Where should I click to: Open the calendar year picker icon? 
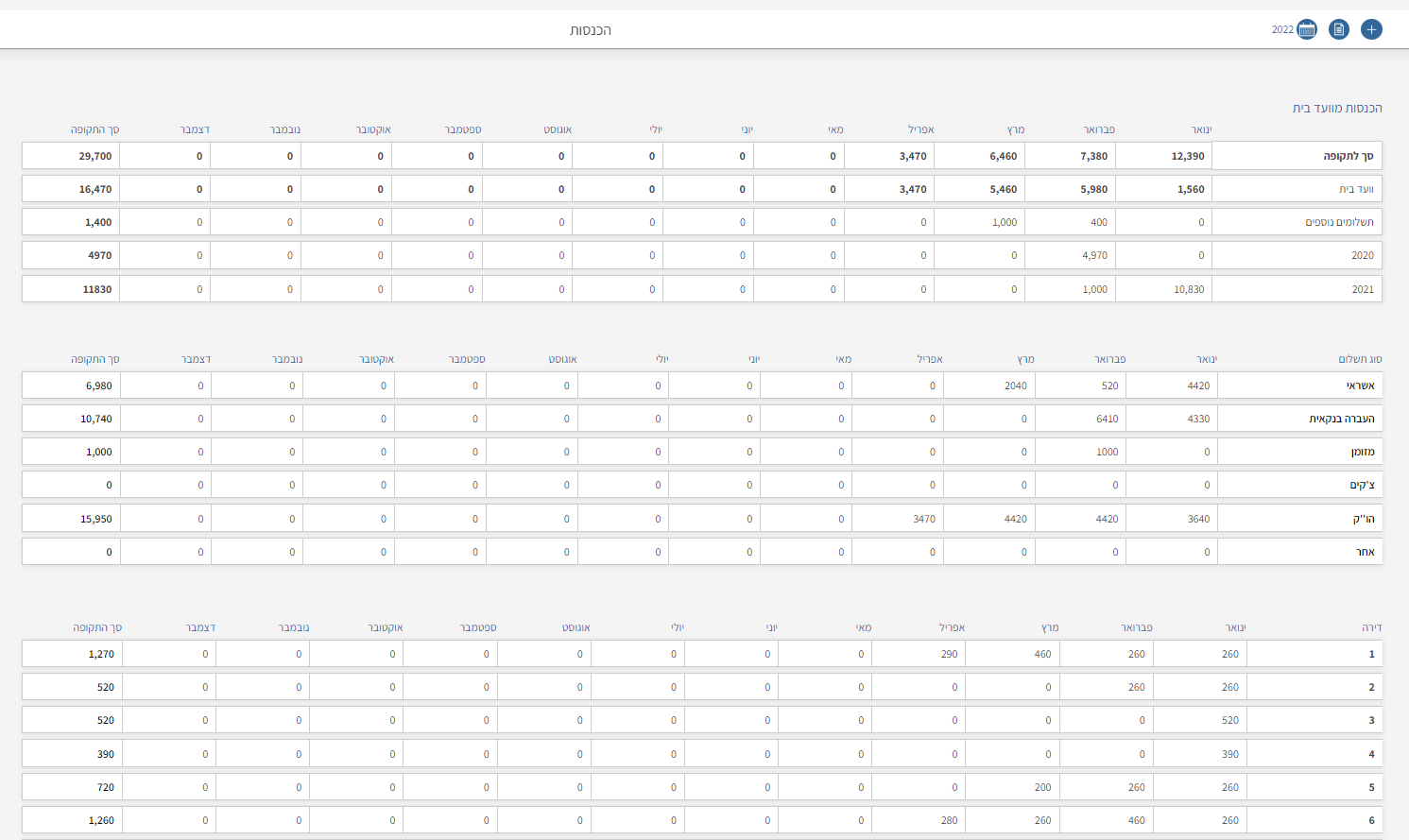[1307, 29]
